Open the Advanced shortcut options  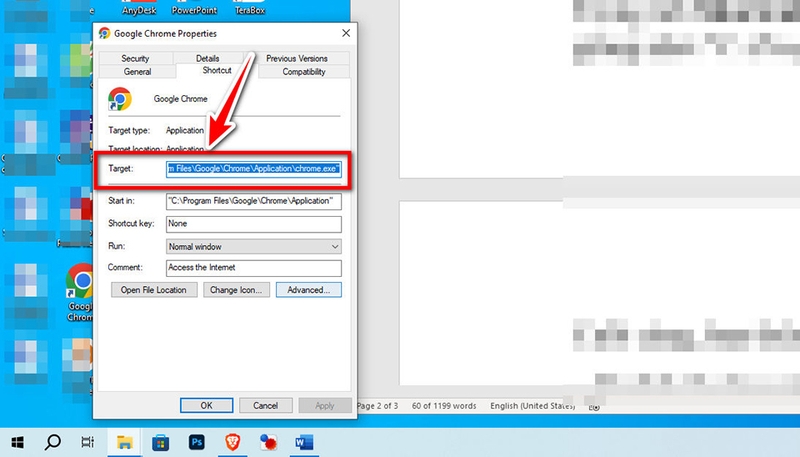pos(309,290)
